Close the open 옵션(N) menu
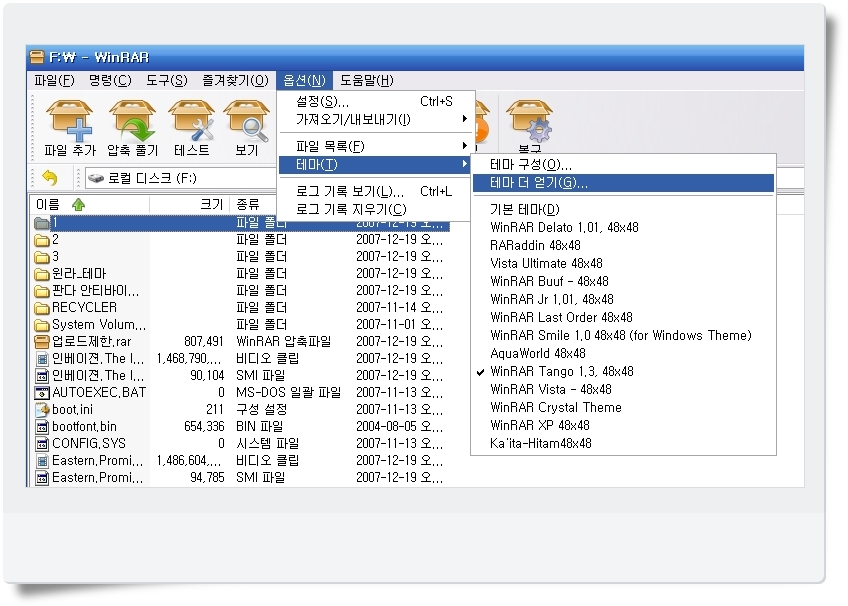This screenshot has width=848, height=606. point(304,81)
